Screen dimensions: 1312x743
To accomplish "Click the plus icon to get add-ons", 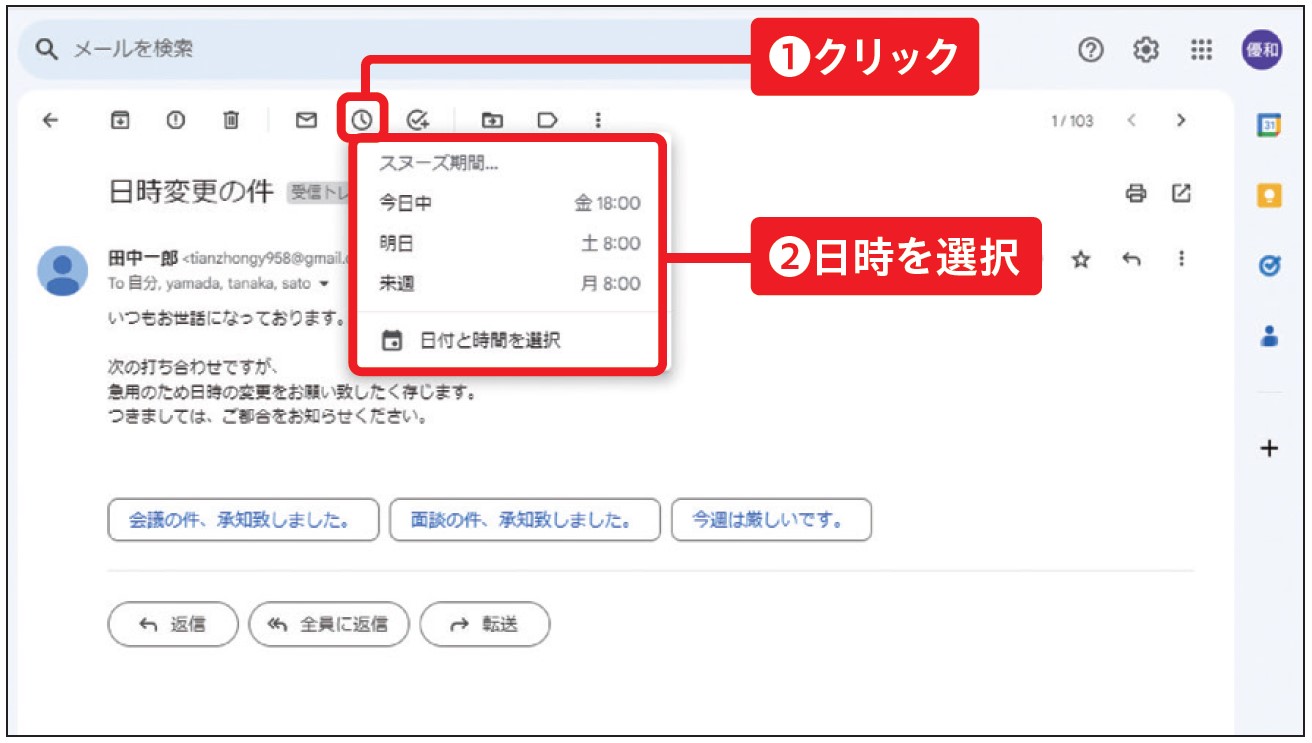I will (x=1268, y=449).
